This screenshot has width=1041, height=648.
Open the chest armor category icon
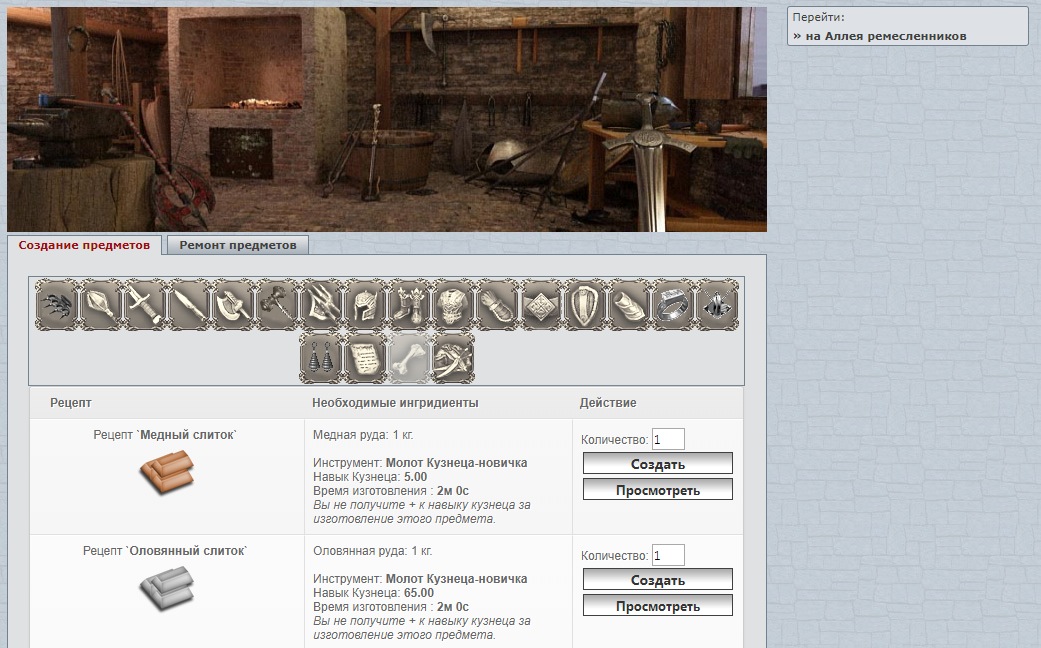[x=453, y=304]
